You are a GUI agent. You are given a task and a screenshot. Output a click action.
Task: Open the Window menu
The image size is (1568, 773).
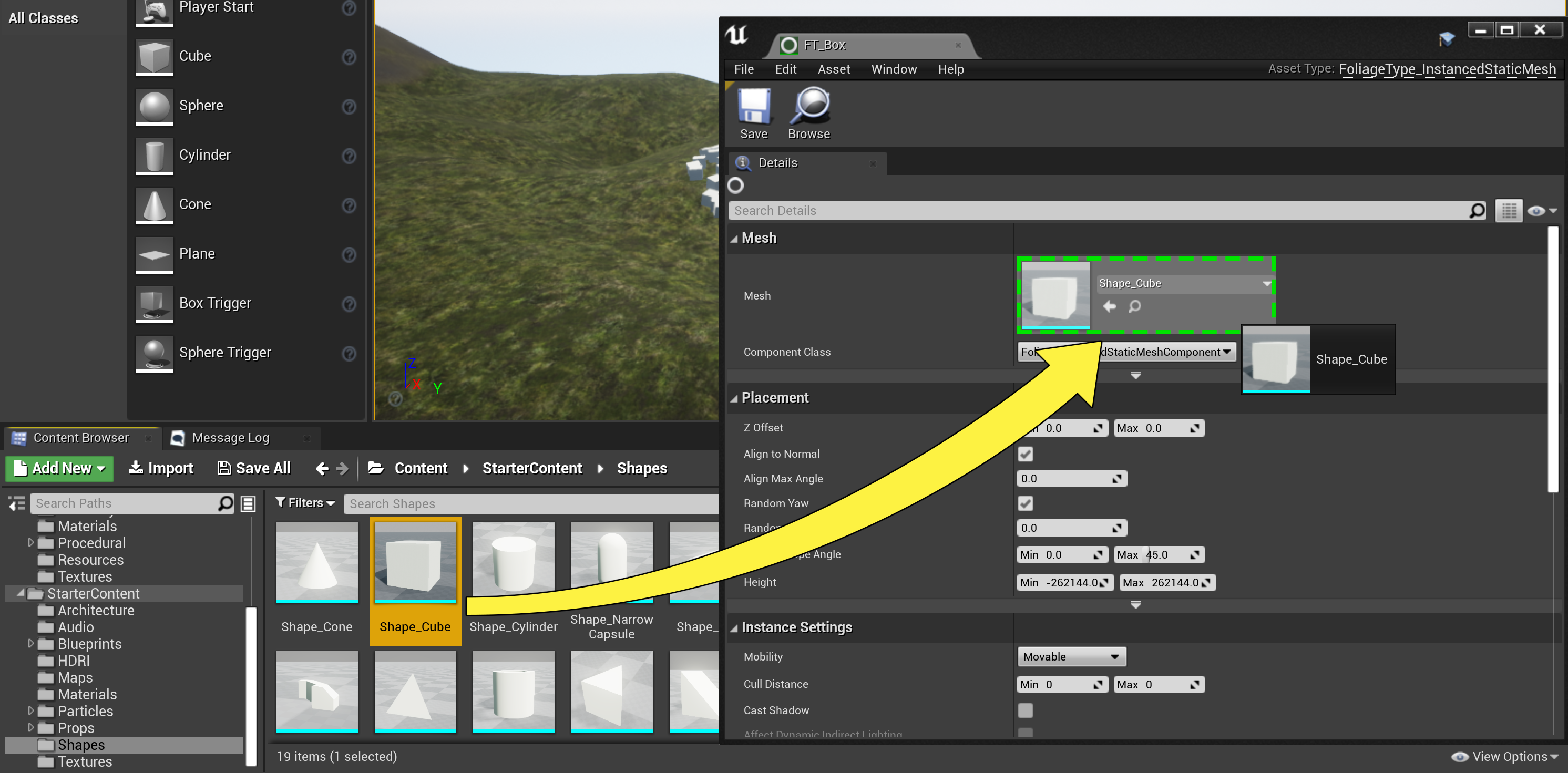tap(894, 69)
